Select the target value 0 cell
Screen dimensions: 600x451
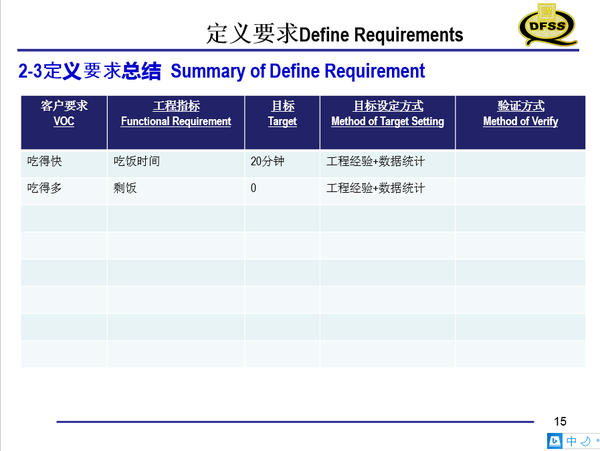tap(282, 190)
